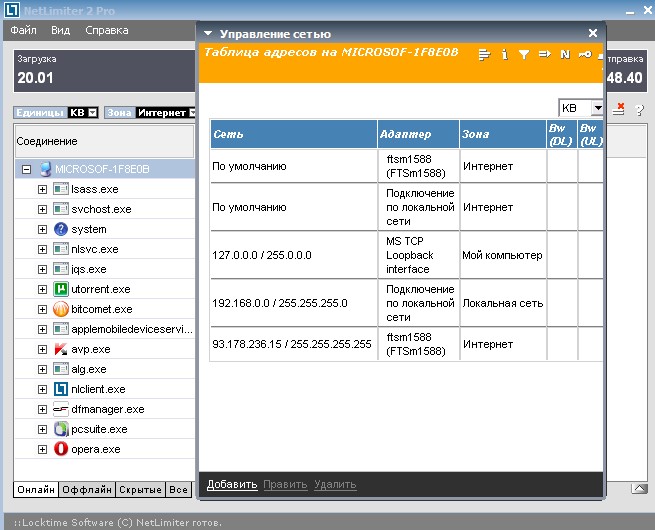Open the aligned-lines list view icon in the orange header
The height and width of the screenshot is (530, 655).
click(484, 55)
